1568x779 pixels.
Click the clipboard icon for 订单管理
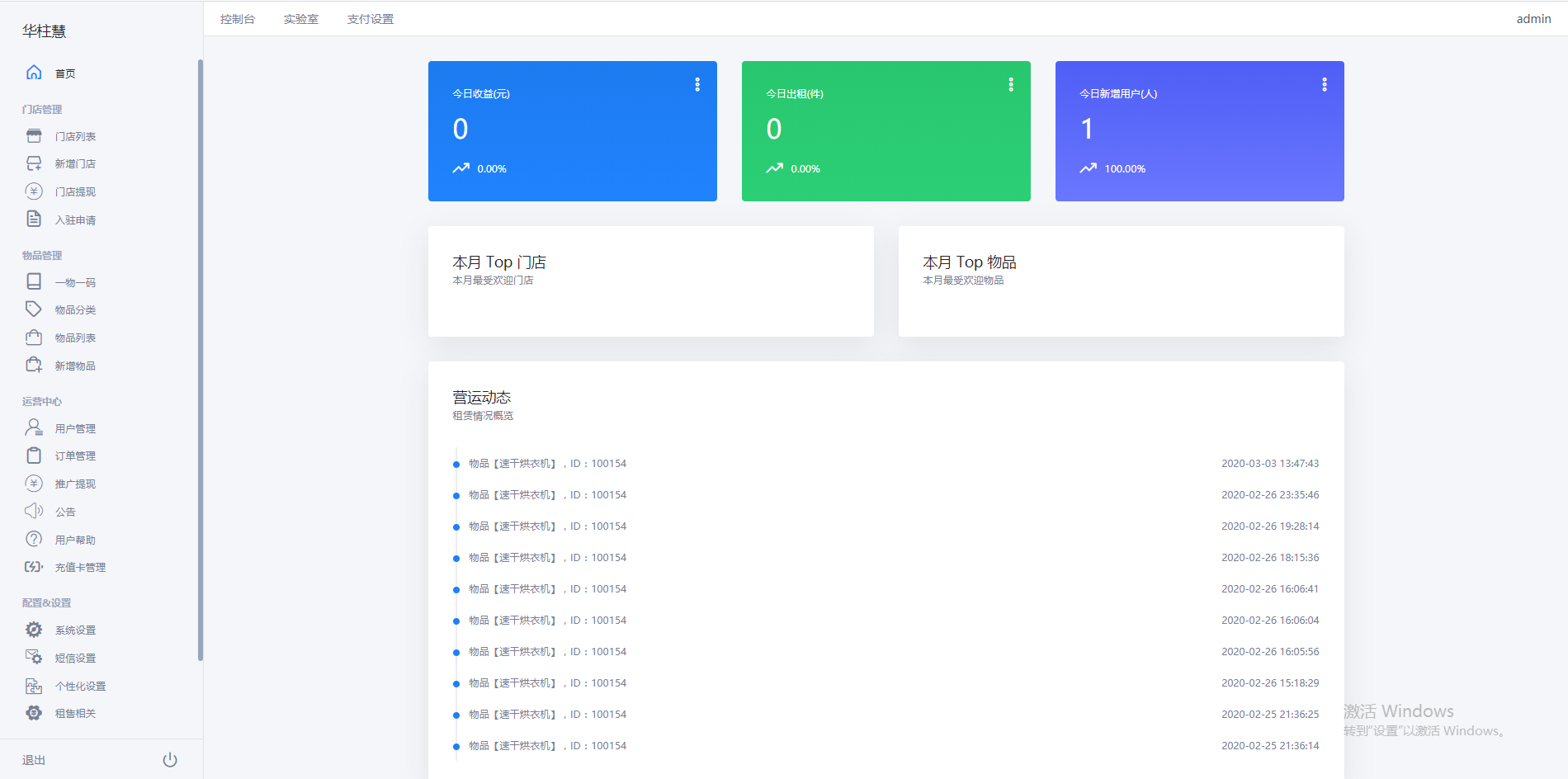(34, 456)
